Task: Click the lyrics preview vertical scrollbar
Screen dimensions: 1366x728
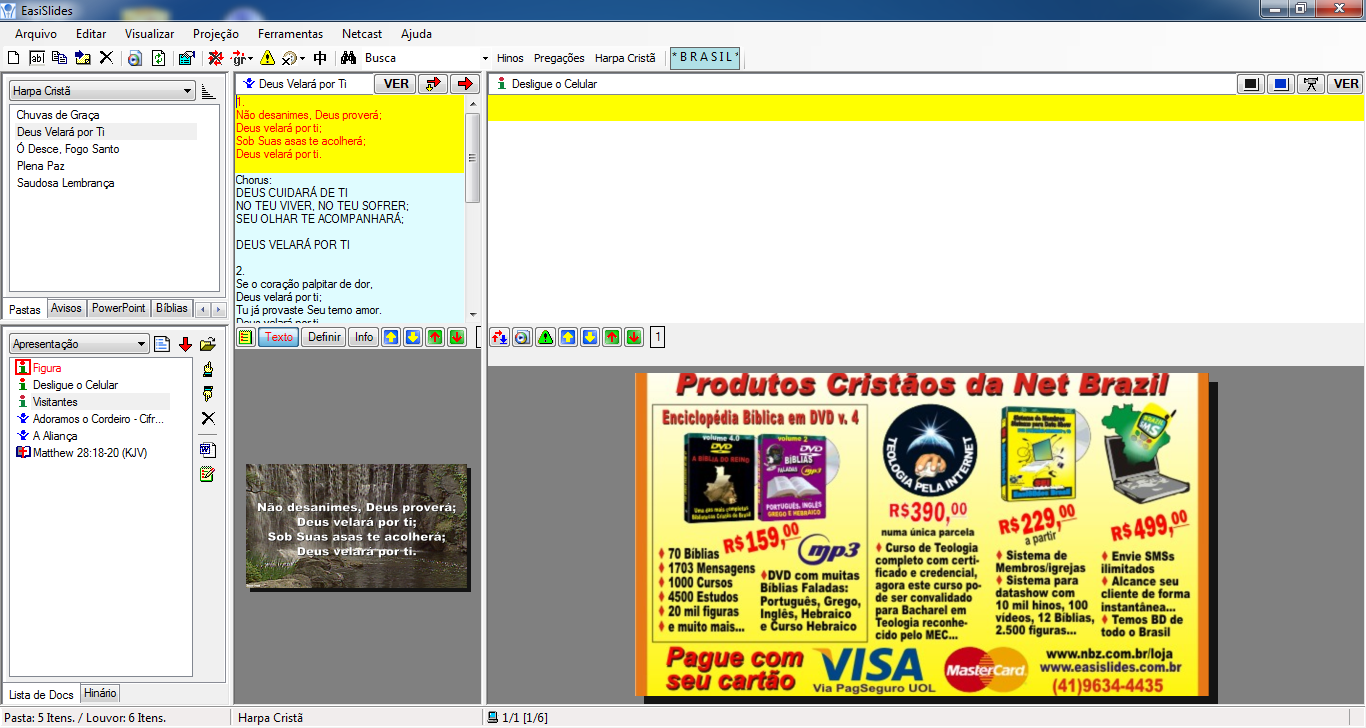Action: (x=473, y=208)
